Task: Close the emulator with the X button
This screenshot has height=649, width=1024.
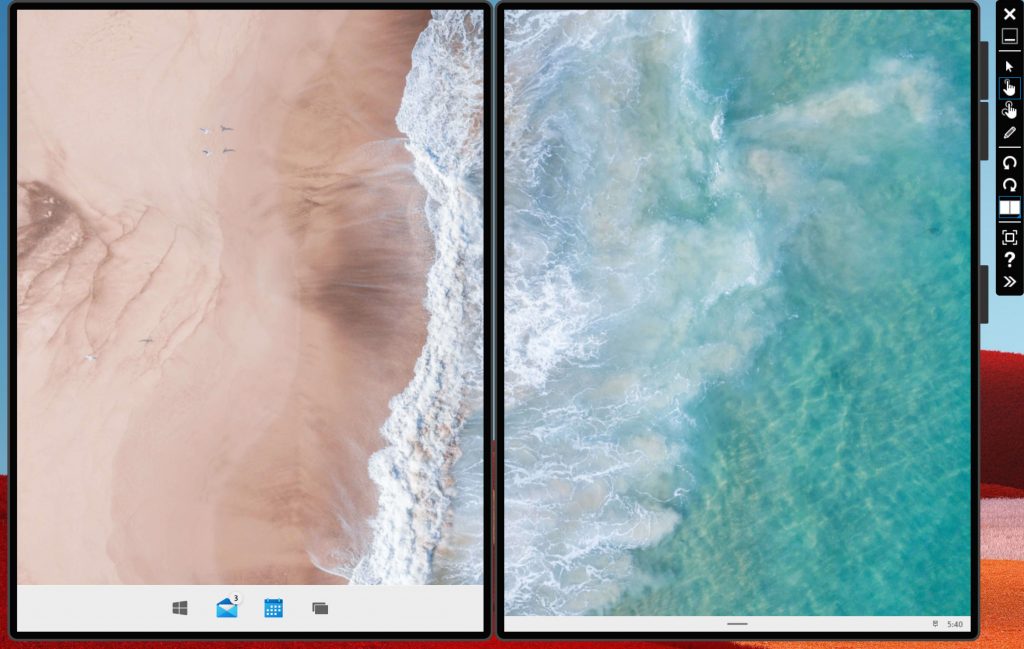Action: pos(1009,15)
